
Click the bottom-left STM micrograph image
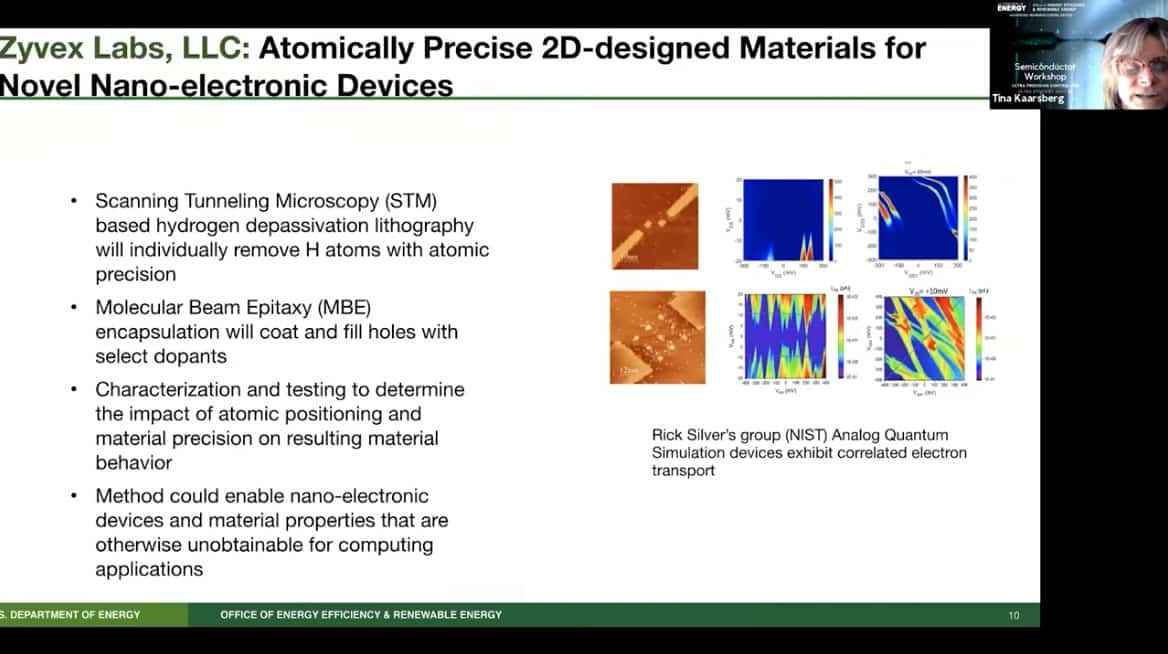(657, 337)
